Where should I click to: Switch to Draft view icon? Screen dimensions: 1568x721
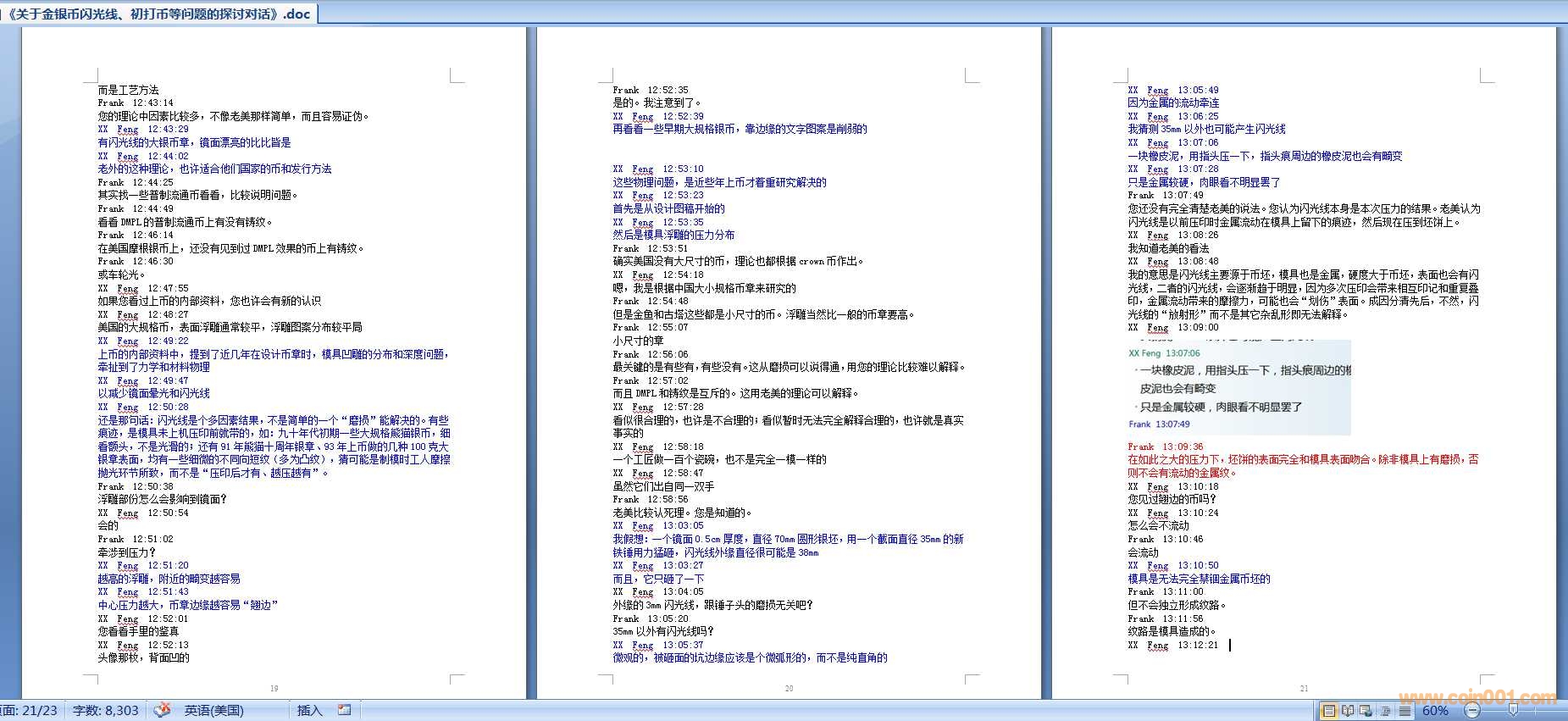[x=1405, y=711]
